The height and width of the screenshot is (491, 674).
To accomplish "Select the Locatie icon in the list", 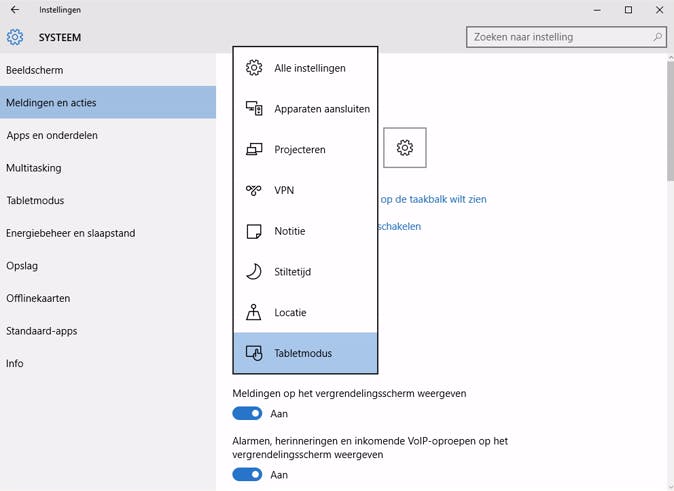I will [254, 312].
